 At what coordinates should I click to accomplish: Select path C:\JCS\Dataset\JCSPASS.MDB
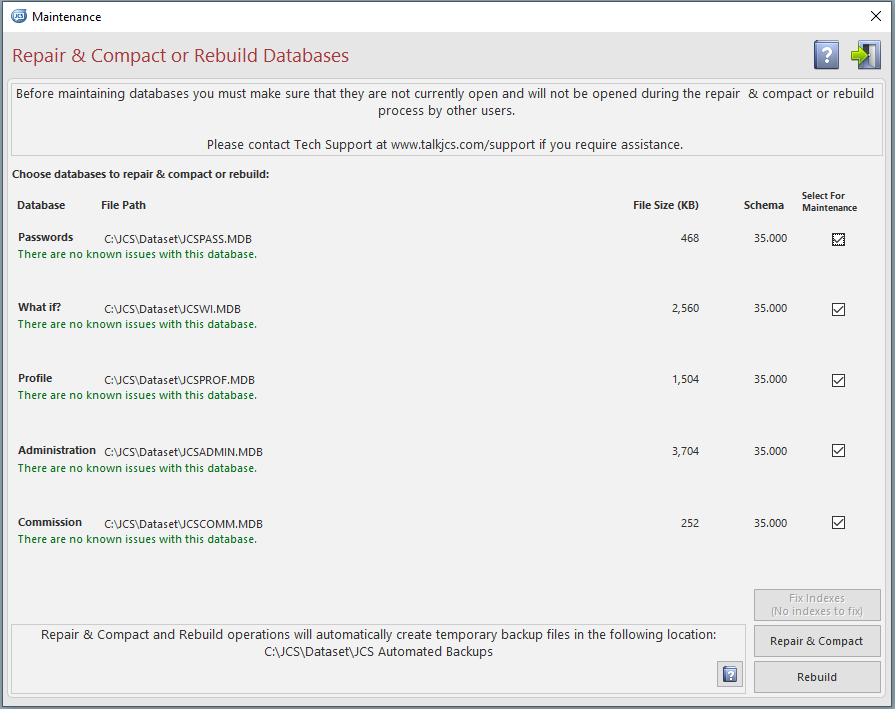point(178,239)
